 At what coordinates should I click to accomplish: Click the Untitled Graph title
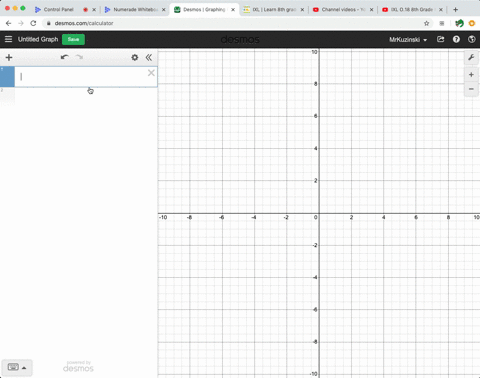pos(38,39)
